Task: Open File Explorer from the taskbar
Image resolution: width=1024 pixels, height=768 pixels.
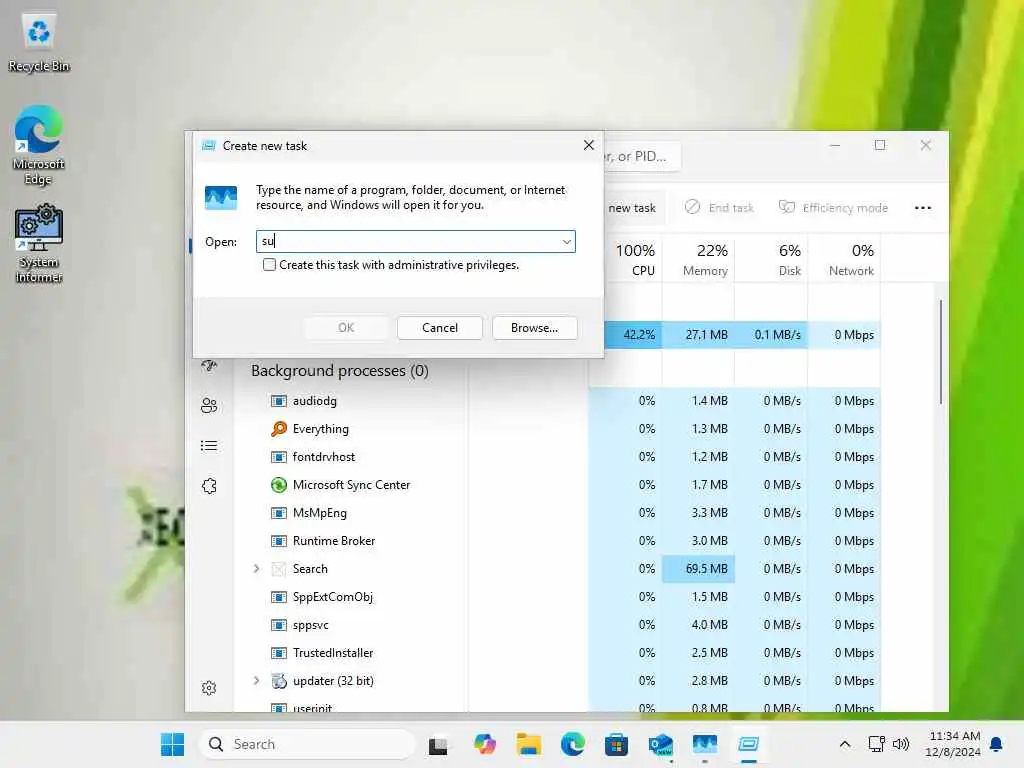Action: pyautogui.click(x=528, y=744)
